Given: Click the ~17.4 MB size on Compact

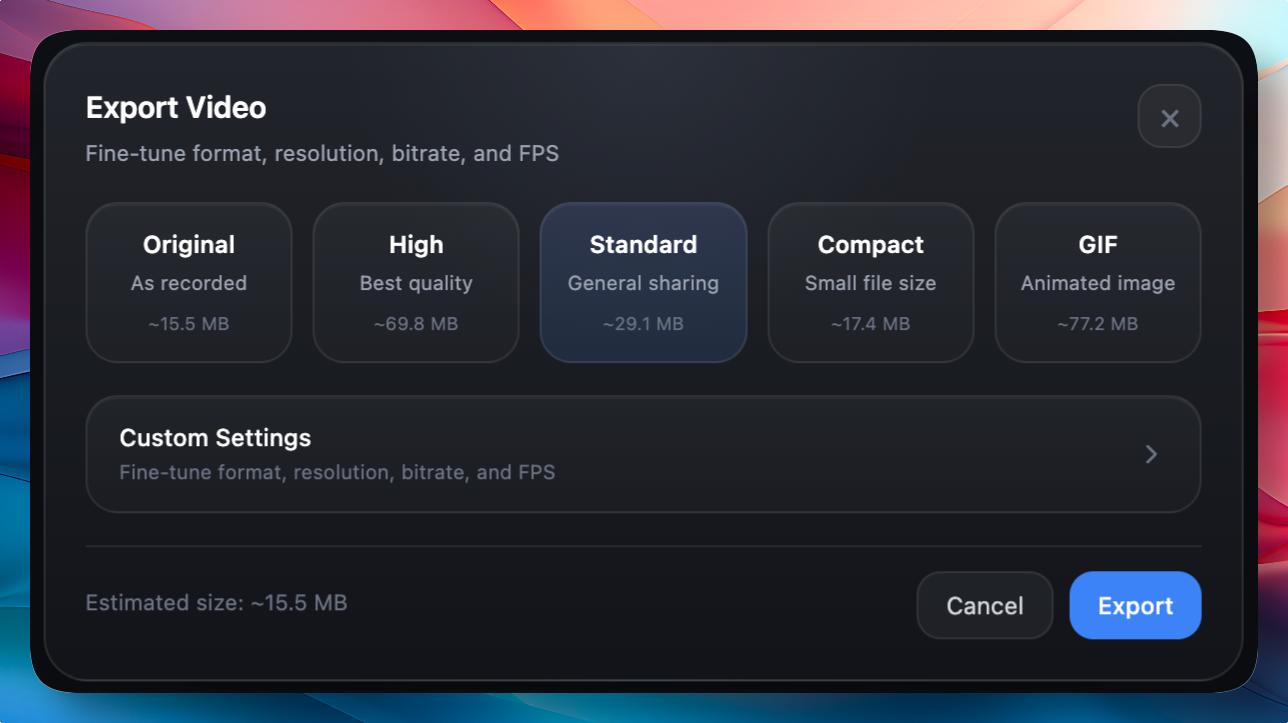Looking at the screenshot, I should 870,324.
